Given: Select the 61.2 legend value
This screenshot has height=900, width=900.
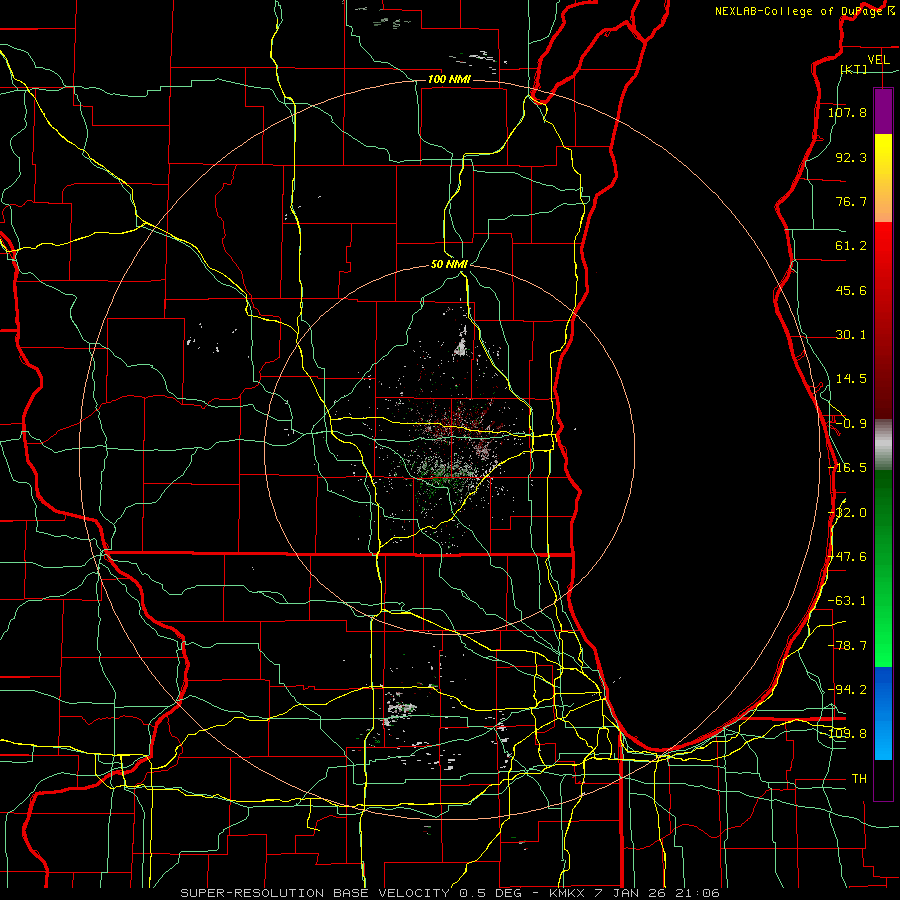Looking at the screenshot, I should point(851,246).
